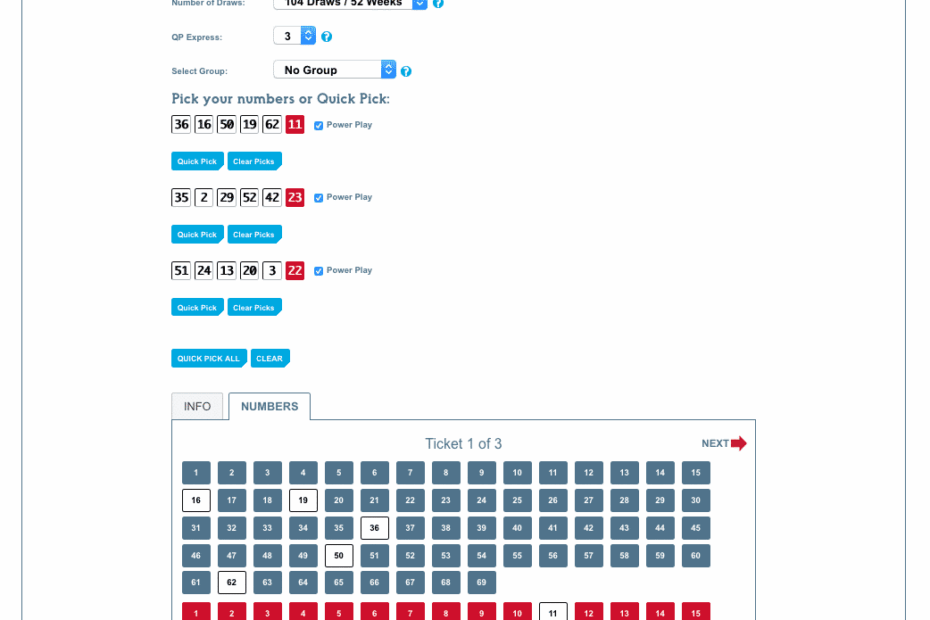Open the Number of Draws dropdown
Viewport: 930px width, 620px height.
tap(351, 4)
